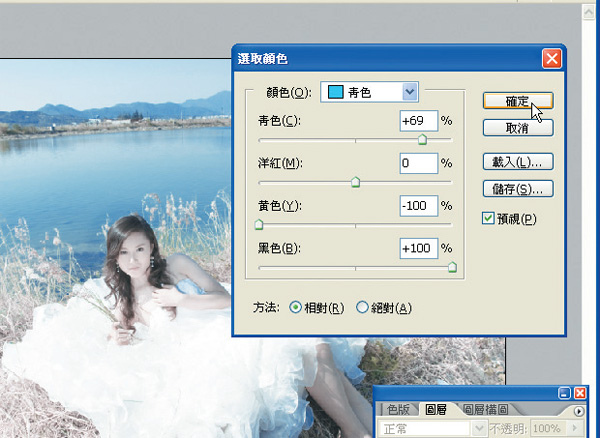Screen dimensions: 600x438
Task: Open the layers panel flyout menu arrow
Action: pos(579,411)
